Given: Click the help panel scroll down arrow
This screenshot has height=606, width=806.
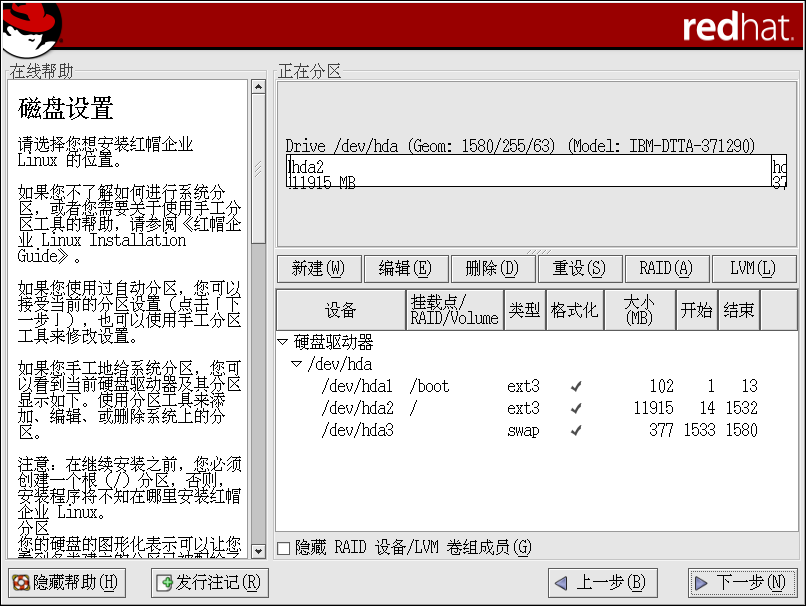Looking at the screenshot, I should (x=259, y=552).
